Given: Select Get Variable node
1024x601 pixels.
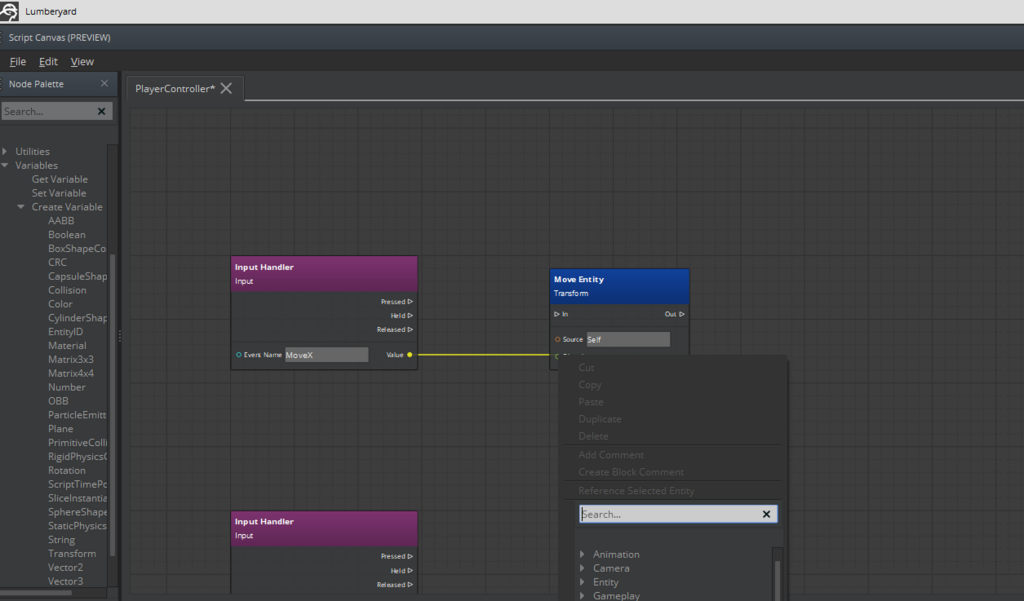Looking at the screenshot, I should coord(59,179).
